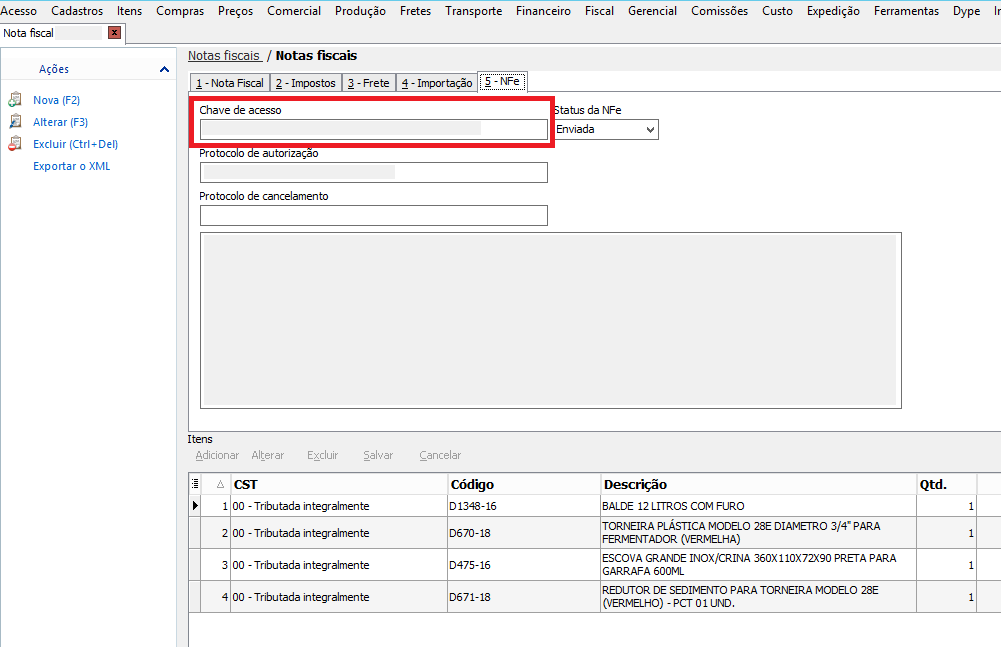This screenshot has width=1001, height=647.
Task: Click the Notas fiscais breadcrumb link
Action: 224,56
